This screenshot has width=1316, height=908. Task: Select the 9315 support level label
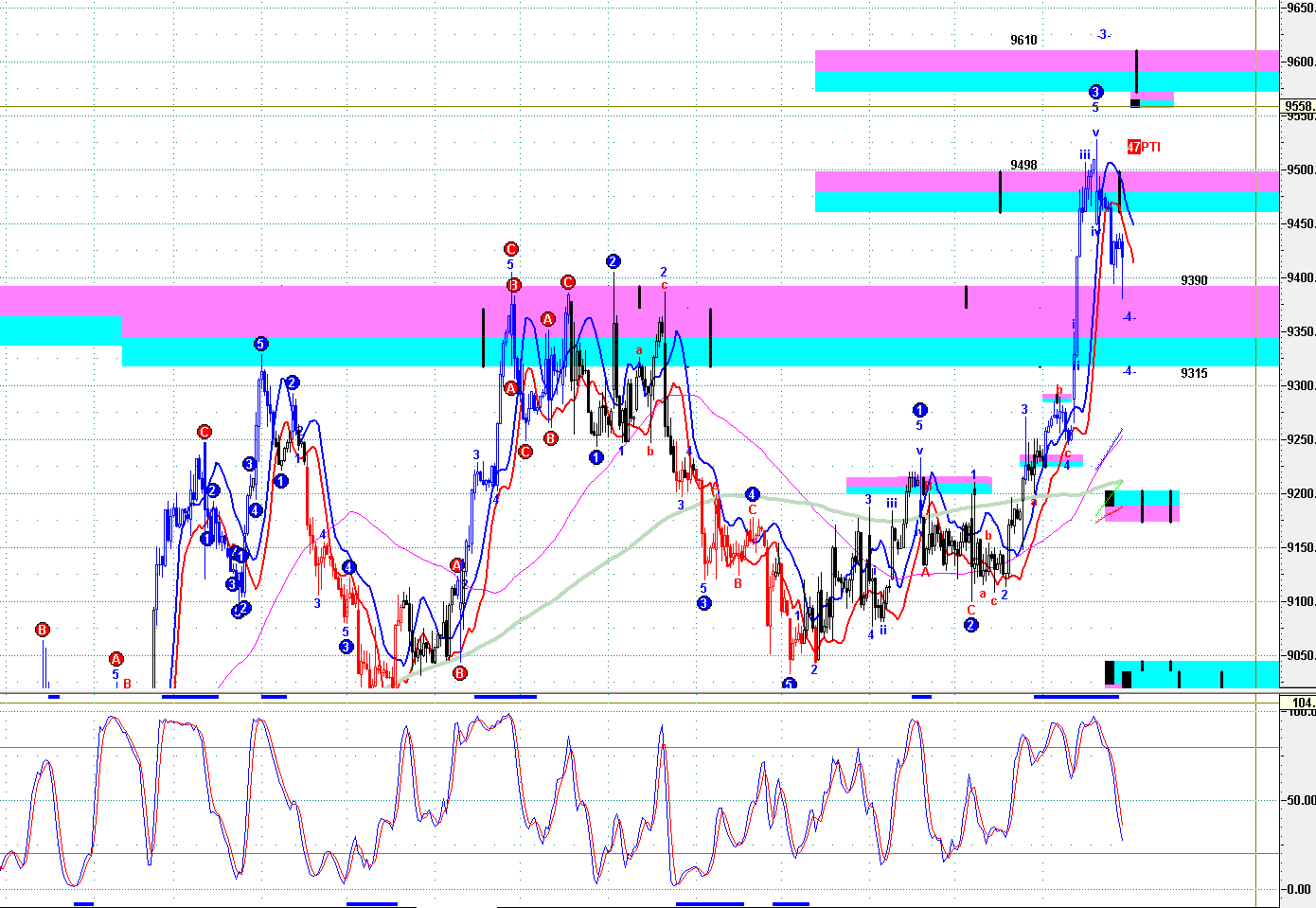coord(1194,373)
